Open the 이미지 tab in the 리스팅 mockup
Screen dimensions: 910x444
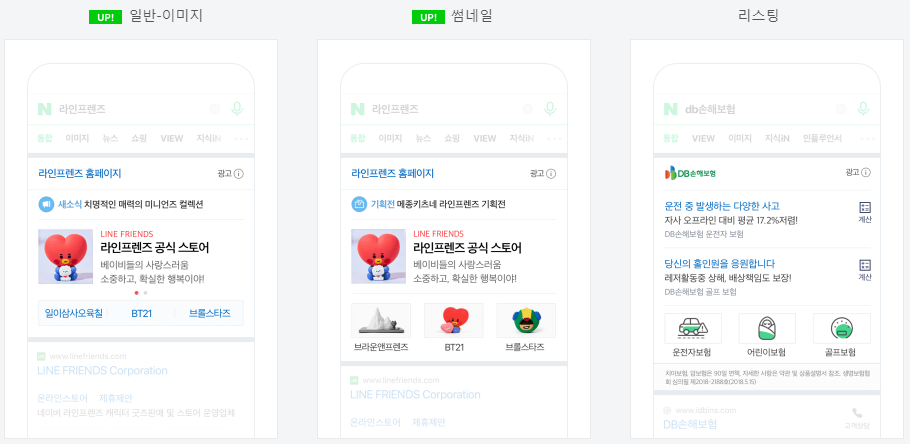click(x=740, y=138)
